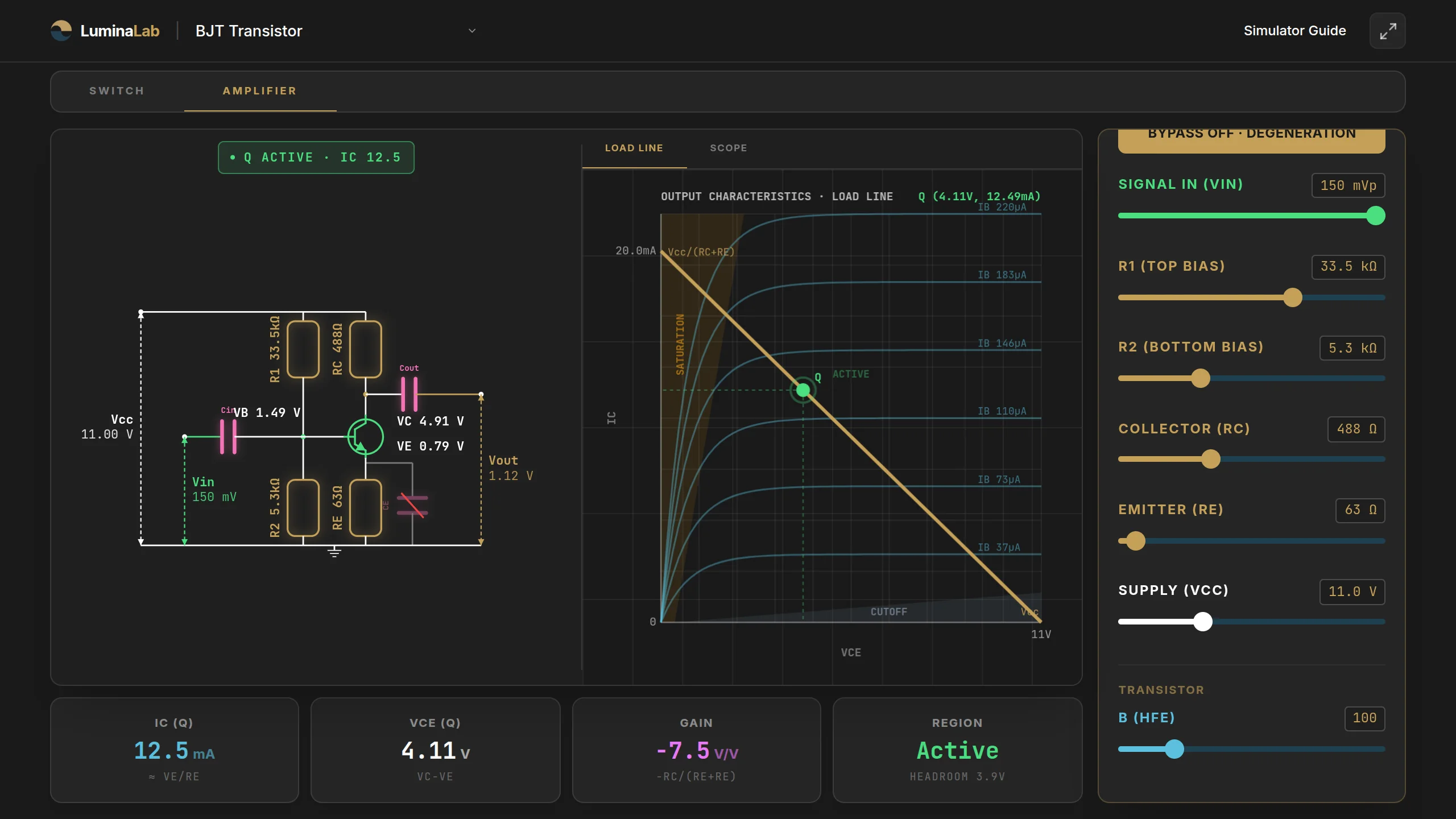Click the HFE 100 value field
This screenshot has height=819, width=1456.
point(1364,718)
